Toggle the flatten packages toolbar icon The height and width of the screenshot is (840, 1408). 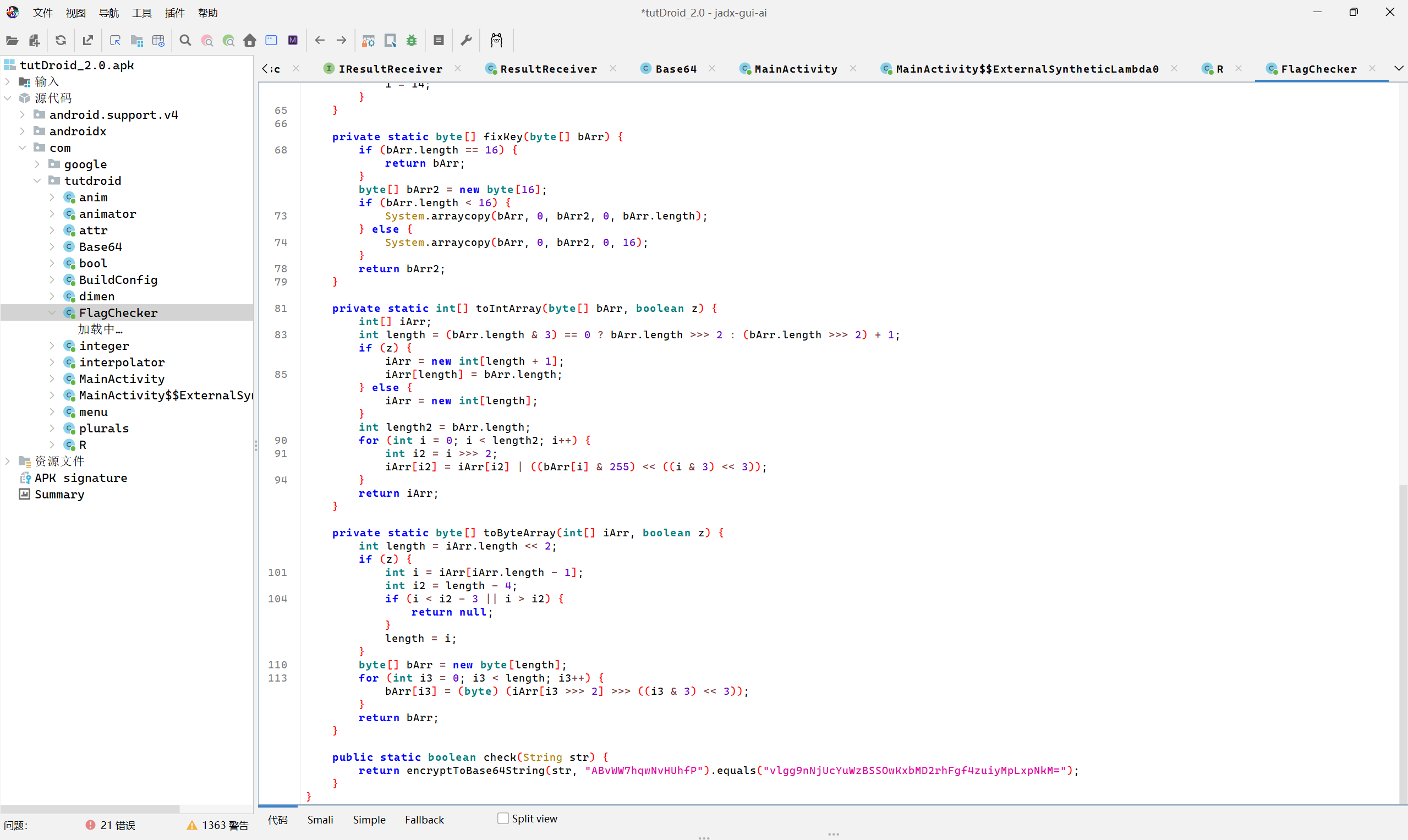136,40
